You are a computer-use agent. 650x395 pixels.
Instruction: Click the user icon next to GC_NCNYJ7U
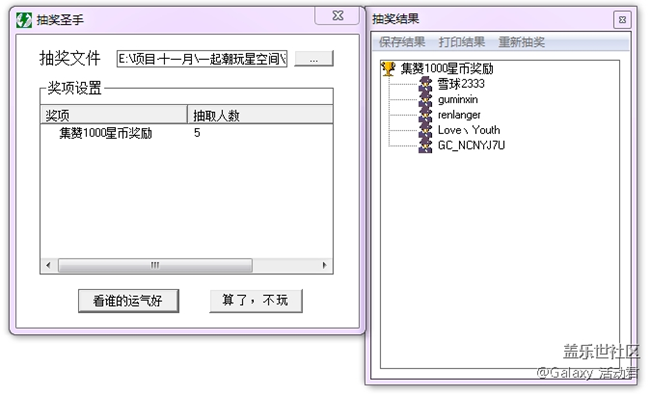click(425, 145)
